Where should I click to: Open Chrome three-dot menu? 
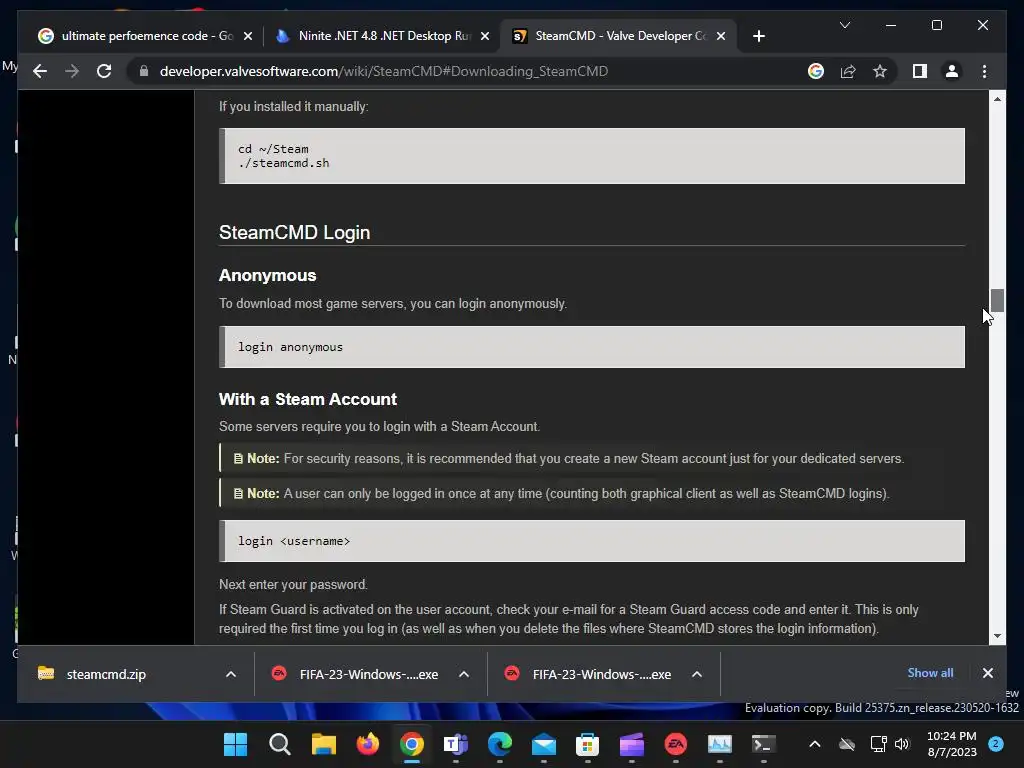tap(984, 71)
